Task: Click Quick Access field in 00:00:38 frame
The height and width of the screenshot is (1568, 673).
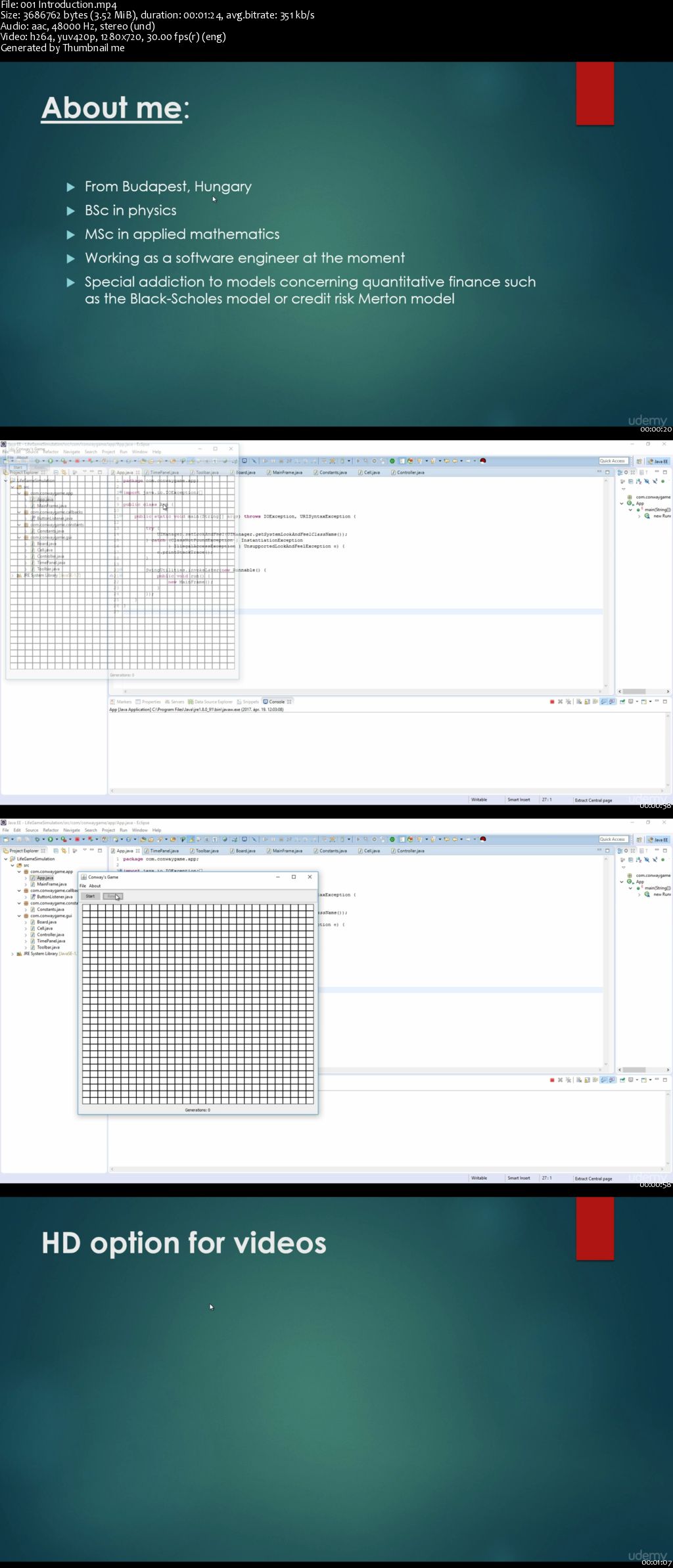Action: click(613, 460)
